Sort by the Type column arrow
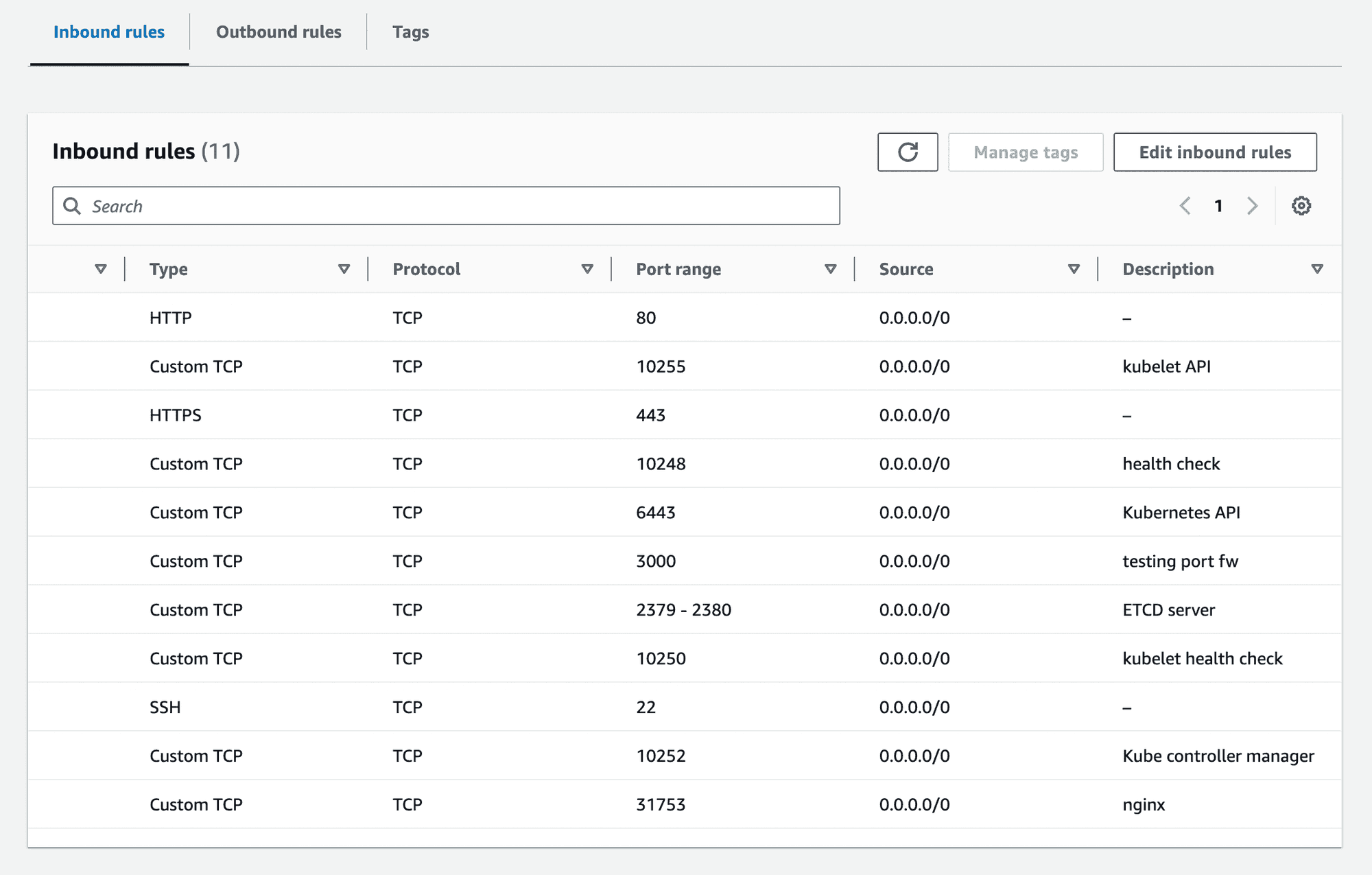The width and height of the screenshot is (1372, 875). [344, 269]
